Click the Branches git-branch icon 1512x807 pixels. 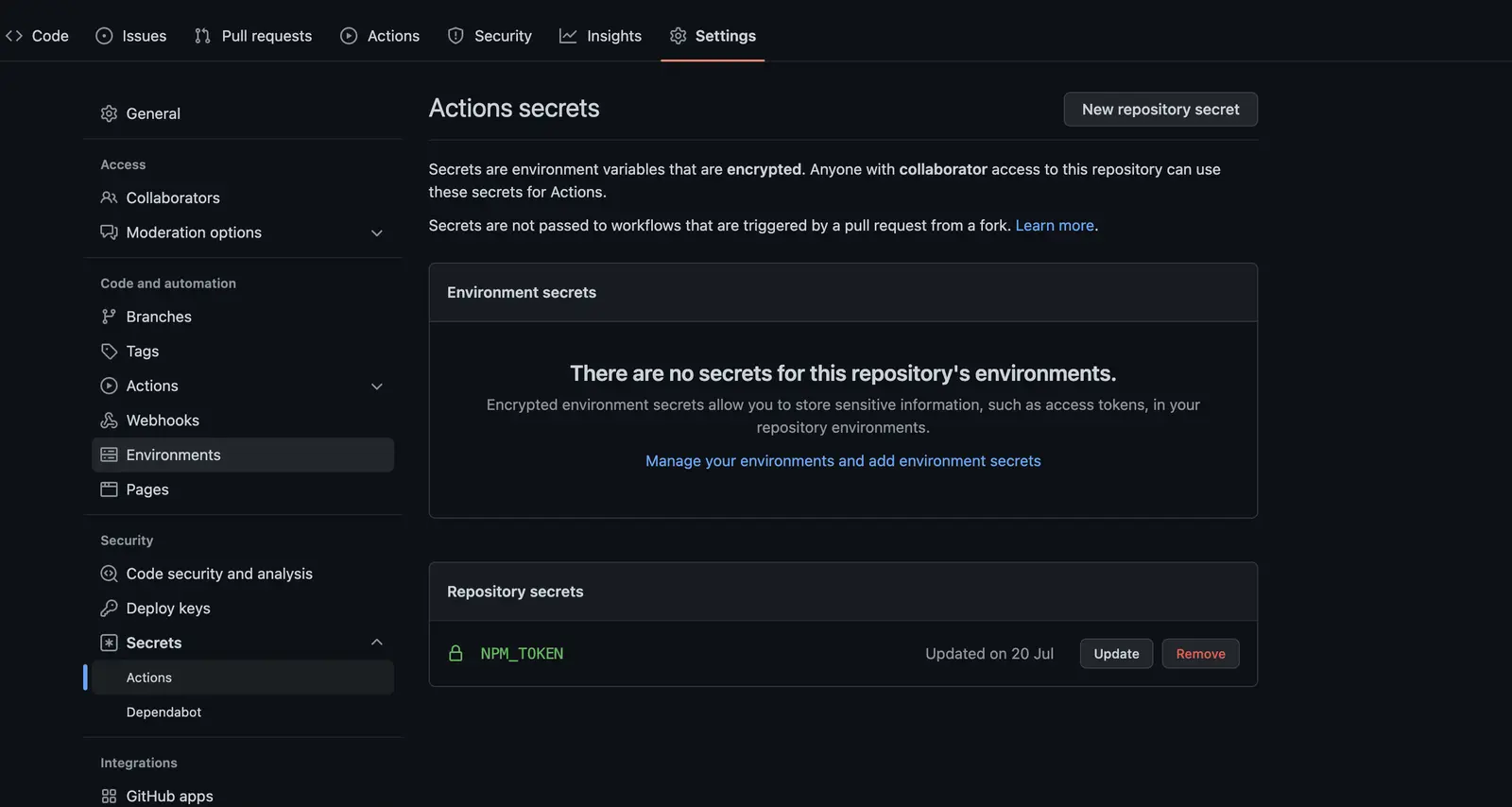click(109, 317)
